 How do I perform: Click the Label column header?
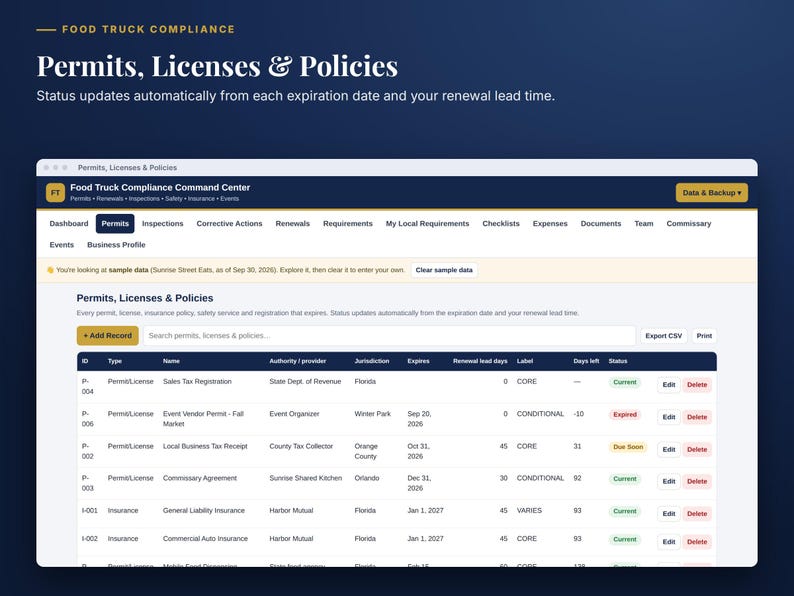point(525,361)
